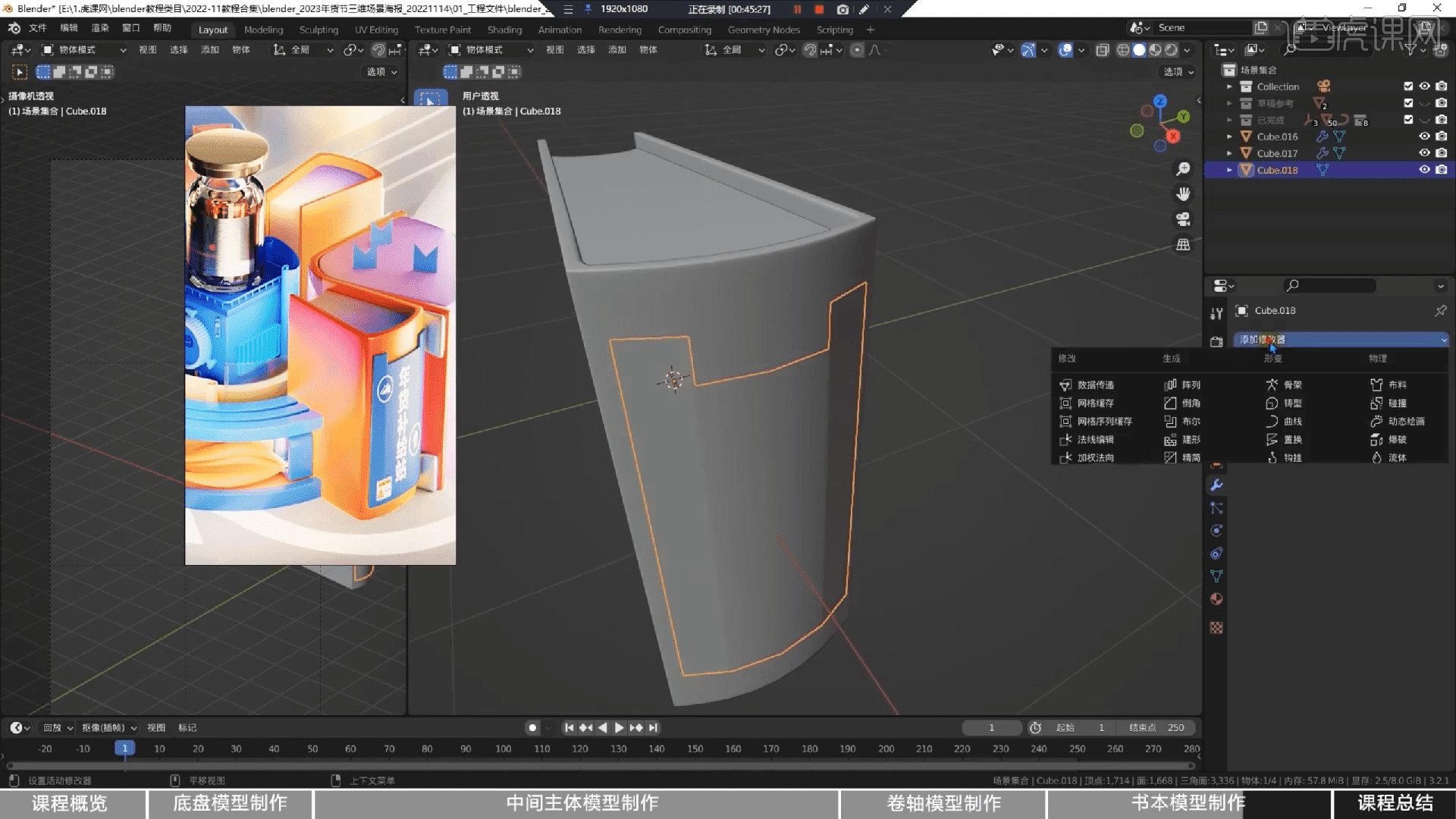This screenshot has height=819, width=1456.
Task: Toggle pin for Cube.018 properties
Action: tap(1440, 311)
